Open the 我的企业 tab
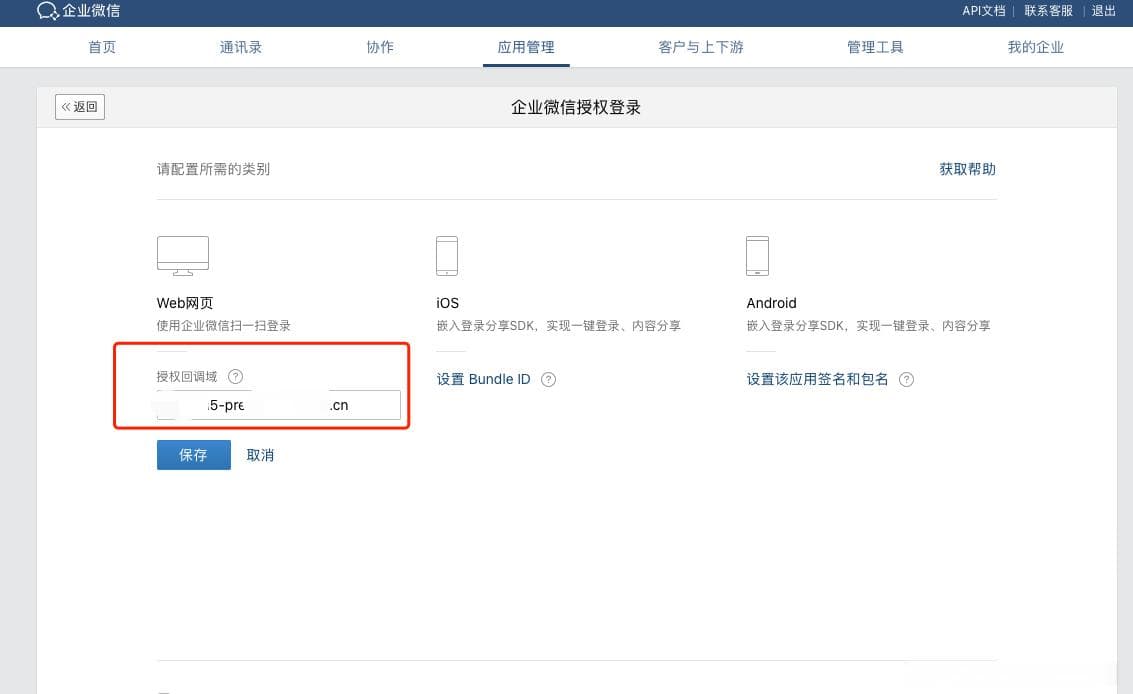This screenshot has height=694, width=1133. click(1035, 47)
